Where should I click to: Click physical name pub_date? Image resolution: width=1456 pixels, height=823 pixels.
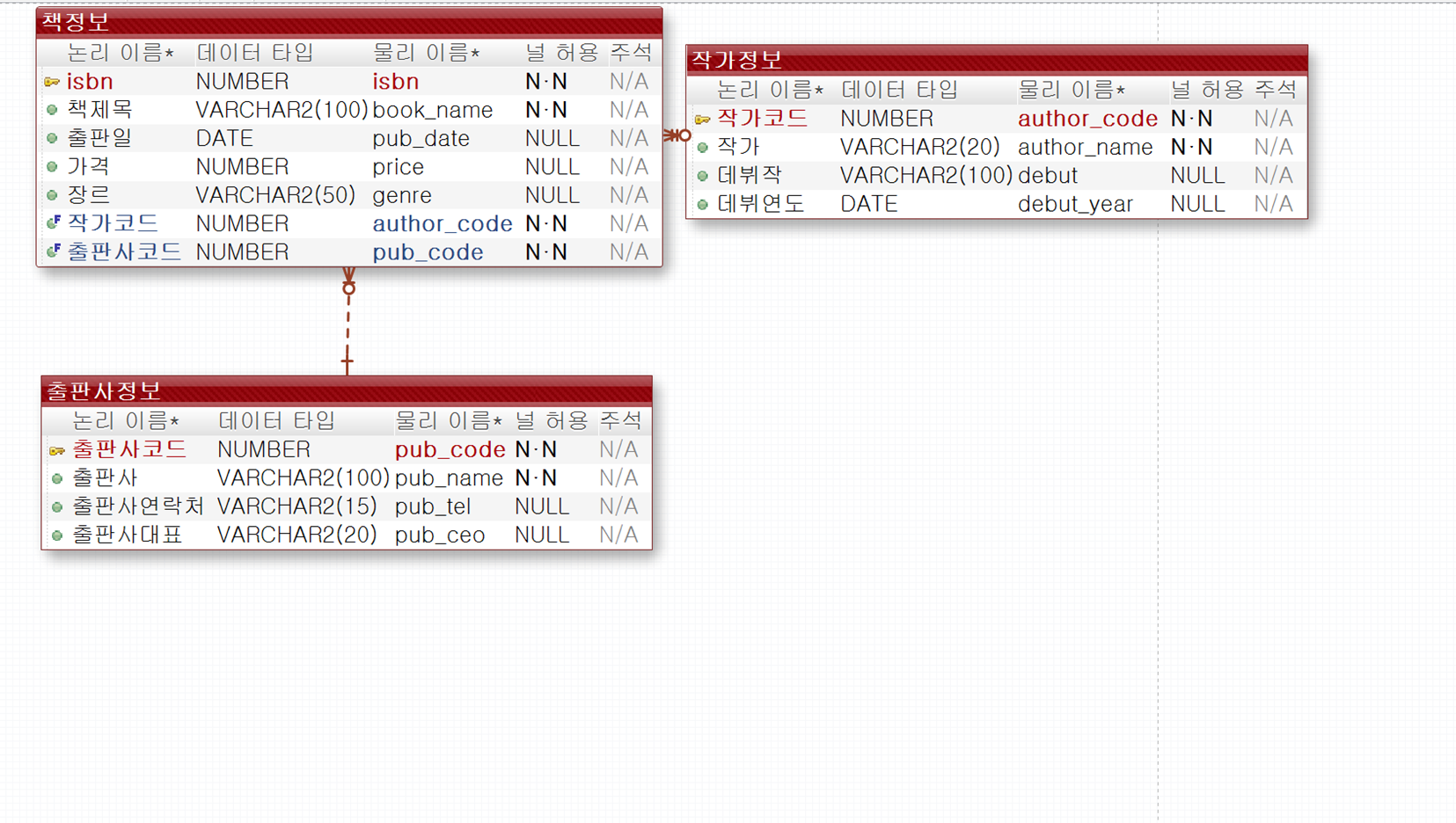click(x=421, y=138)
